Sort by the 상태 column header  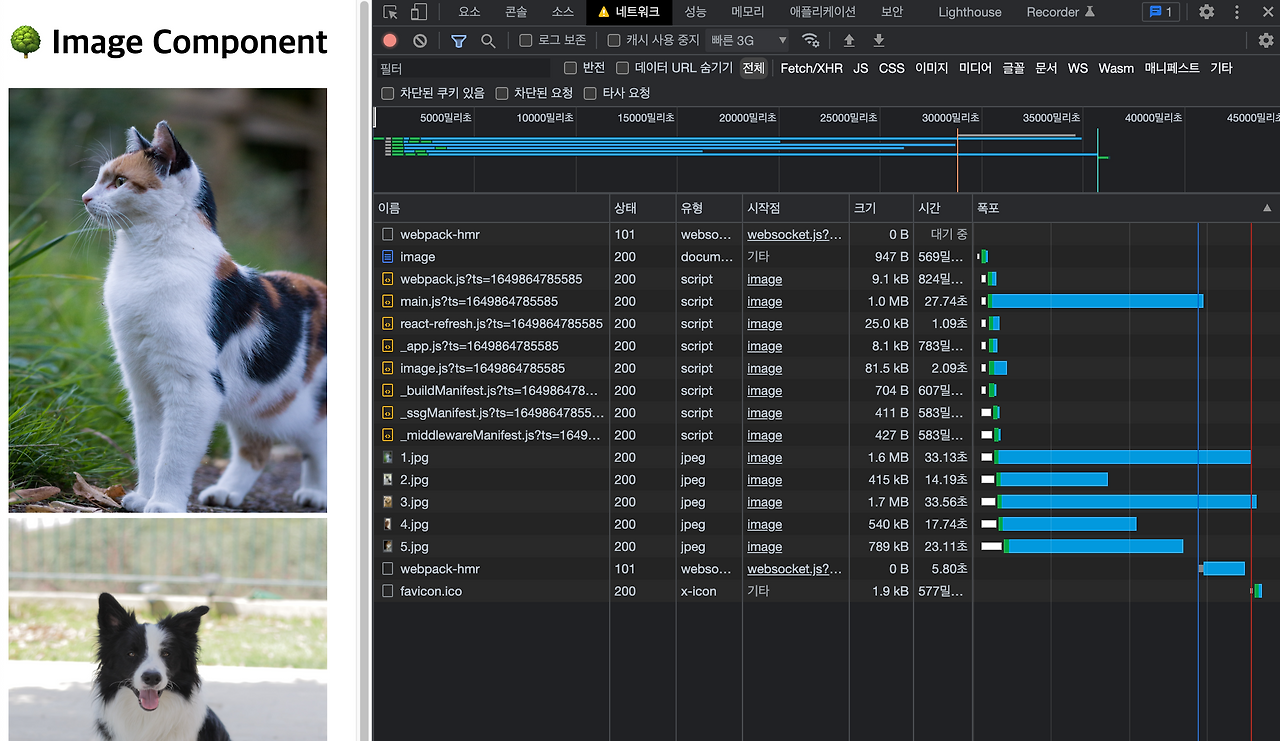pyautogui.click(x=643, y=208)
